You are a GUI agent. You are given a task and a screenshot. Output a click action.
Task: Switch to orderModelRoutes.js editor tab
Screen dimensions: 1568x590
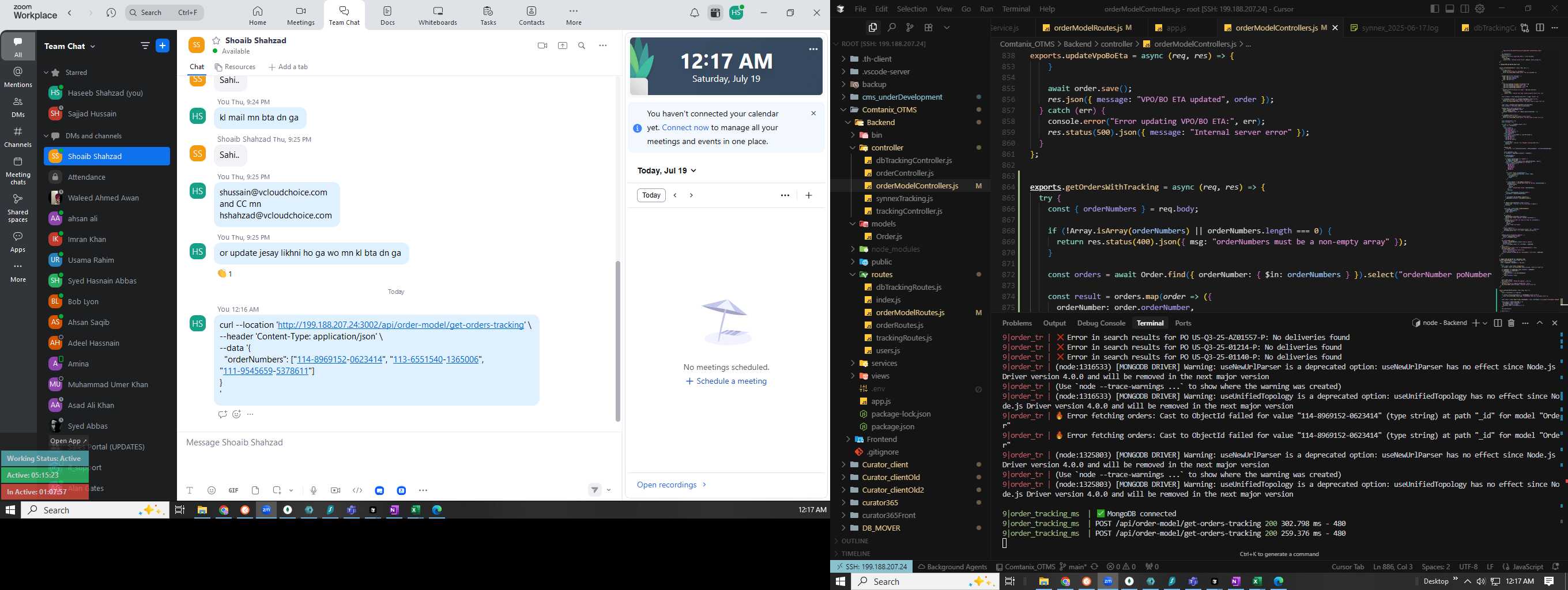(x=1087, y=28)
